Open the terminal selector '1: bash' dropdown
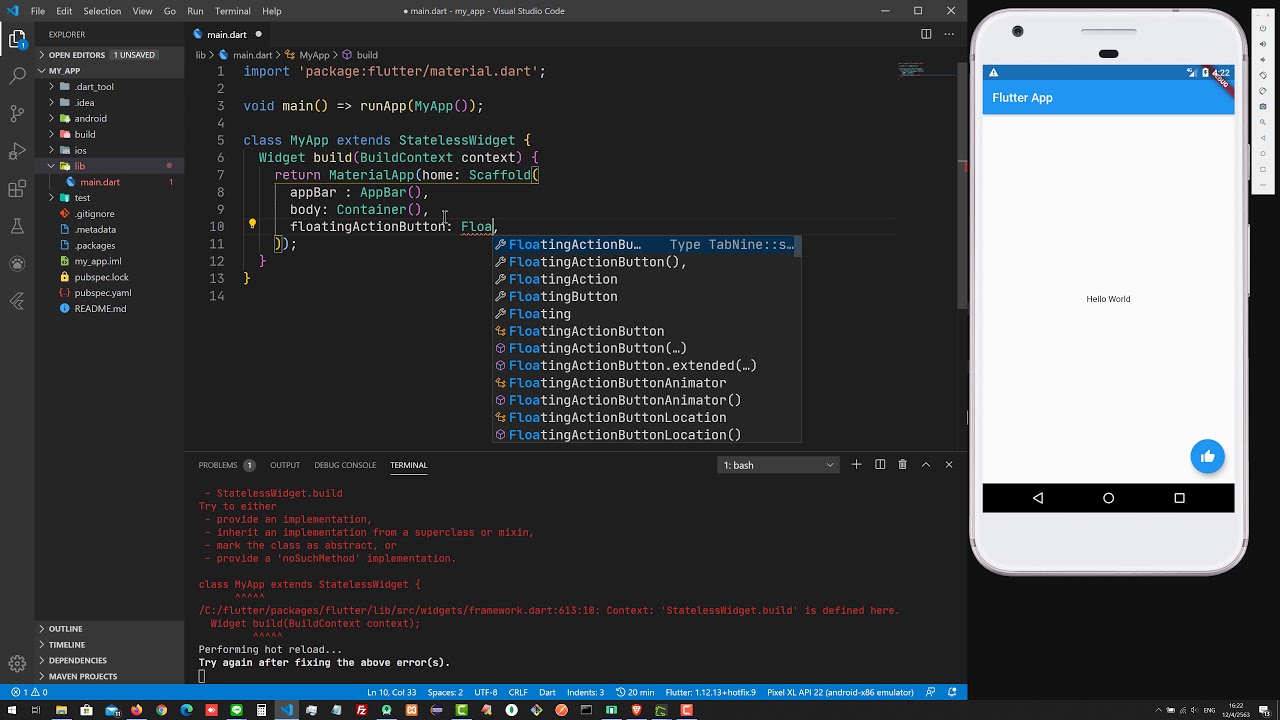The height and width of the screenshot is (720, 1280). pyautogui.click(x=779, y=465)
